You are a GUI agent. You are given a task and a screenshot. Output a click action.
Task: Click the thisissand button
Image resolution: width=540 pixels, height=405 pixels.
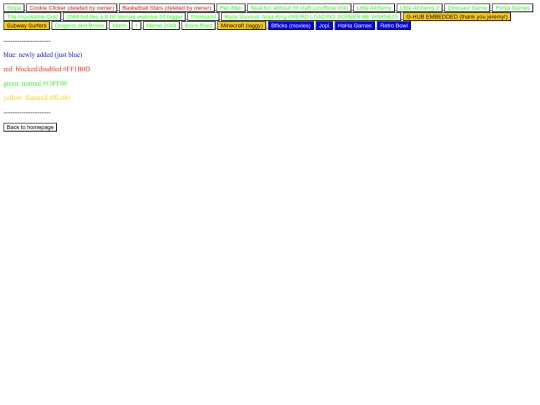[x=203, y=17]
